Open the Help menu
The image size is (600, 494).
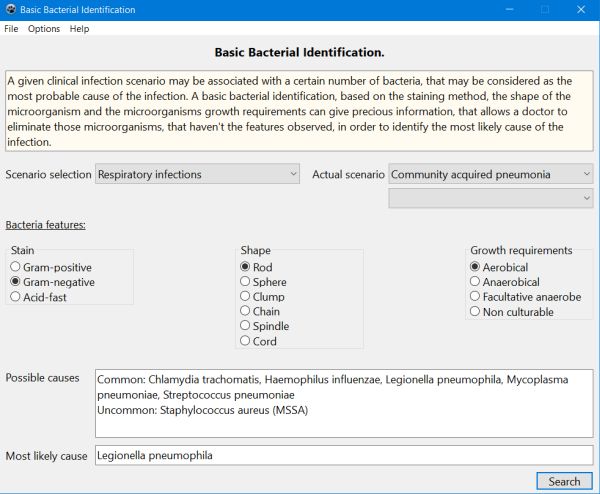[79, 29]
